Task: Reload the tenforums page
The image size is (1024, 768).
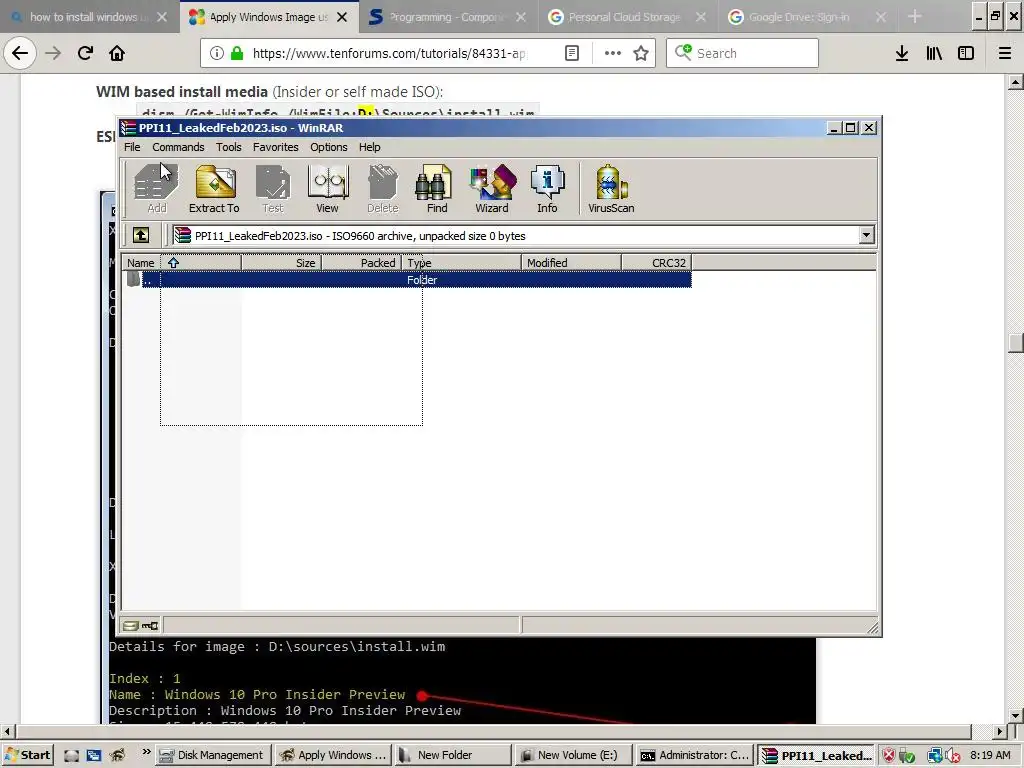Action: 85,53
